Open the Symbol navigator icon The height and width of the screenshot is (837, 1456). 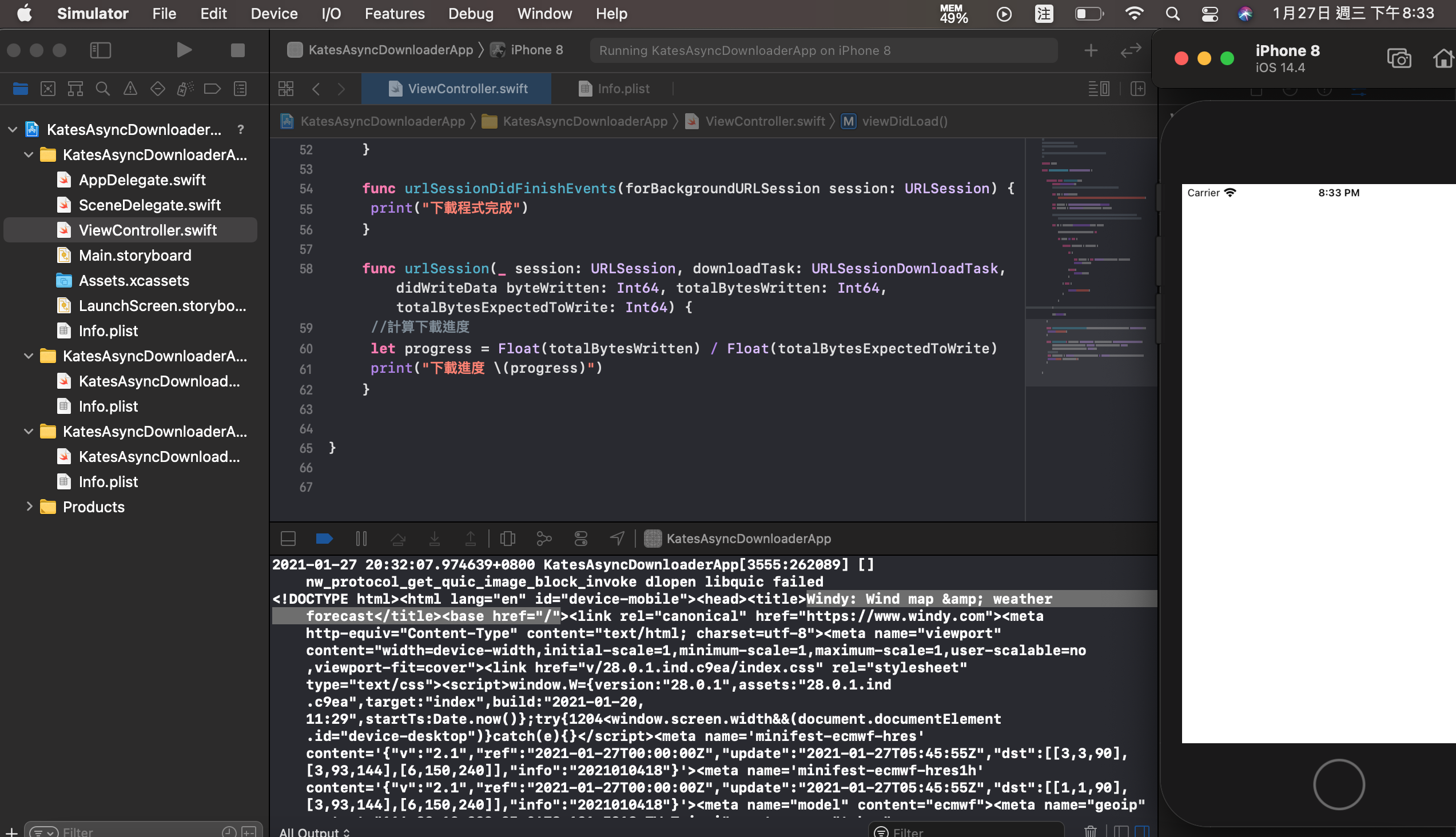[75, 89]
